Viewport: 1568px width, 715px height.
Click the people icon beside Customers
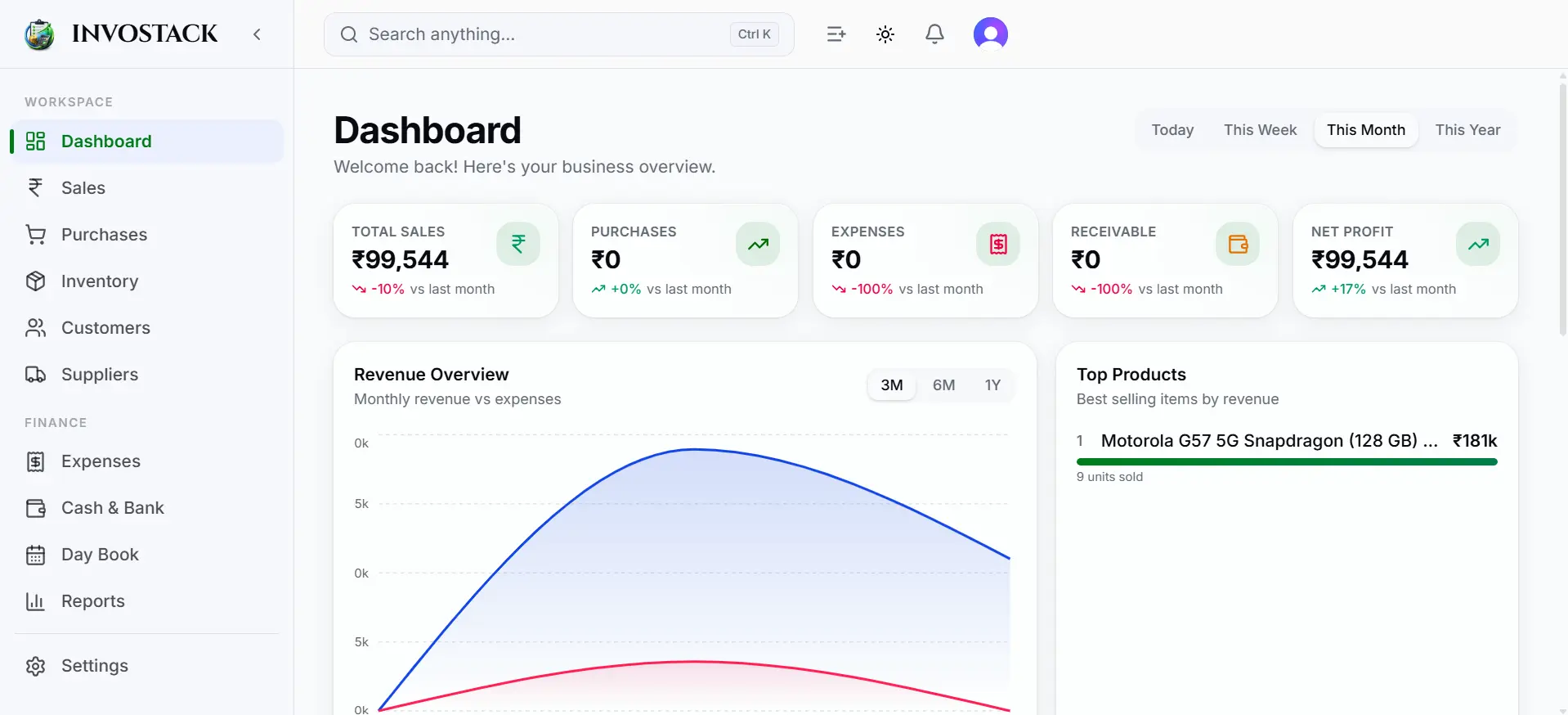click(35, 328)
